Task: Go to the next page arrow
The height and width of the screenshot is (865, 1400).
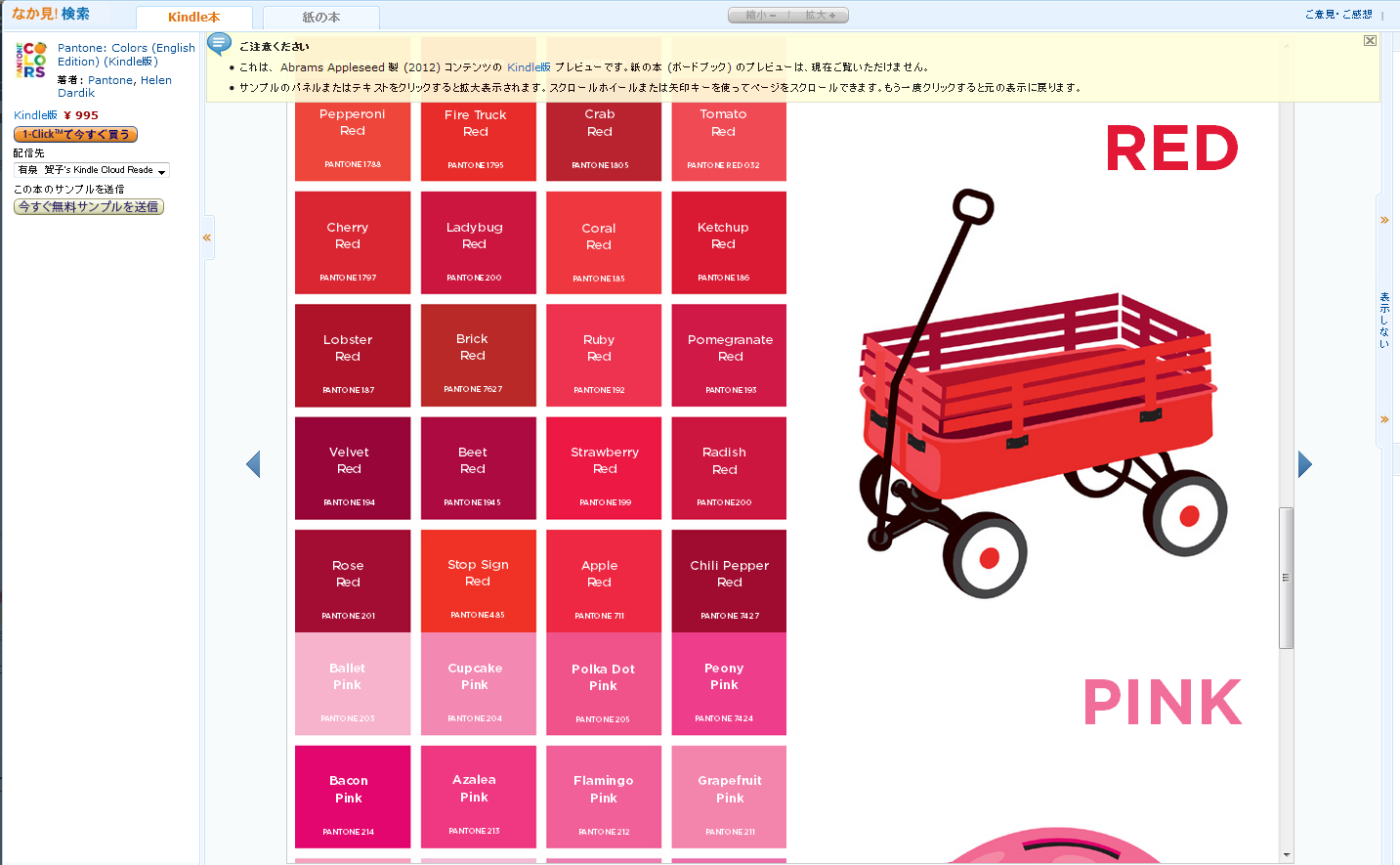Action: pos(1305,464)
